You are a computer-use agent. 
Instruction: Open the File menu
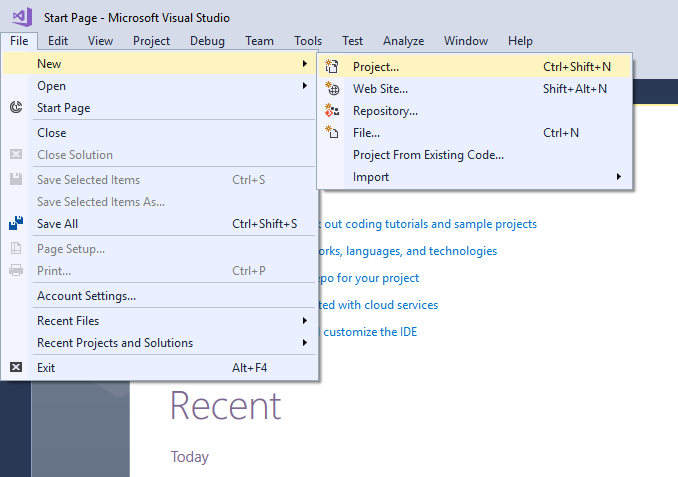[19, 41]
